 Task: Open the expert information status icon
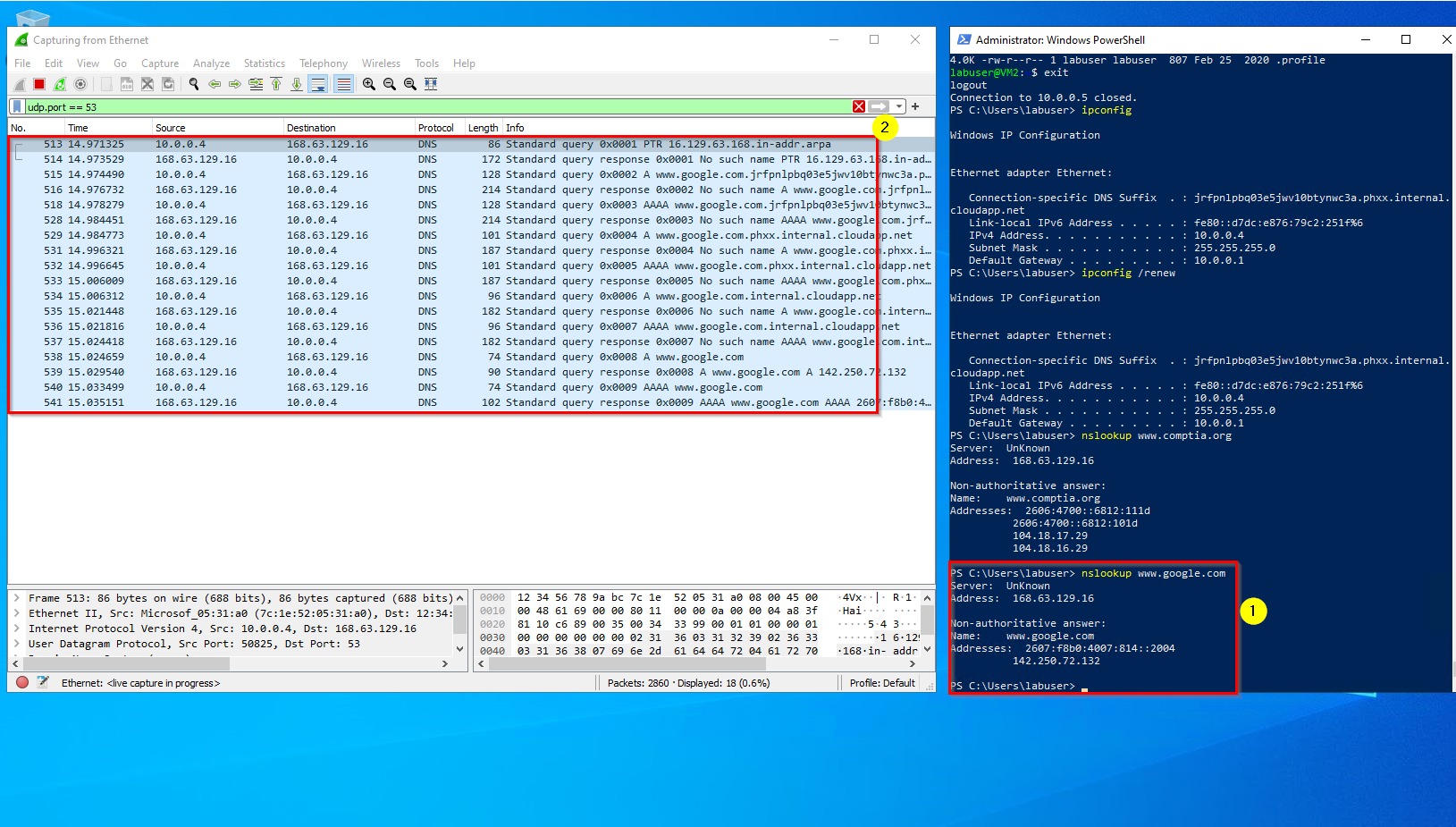(x=22, y=682)
